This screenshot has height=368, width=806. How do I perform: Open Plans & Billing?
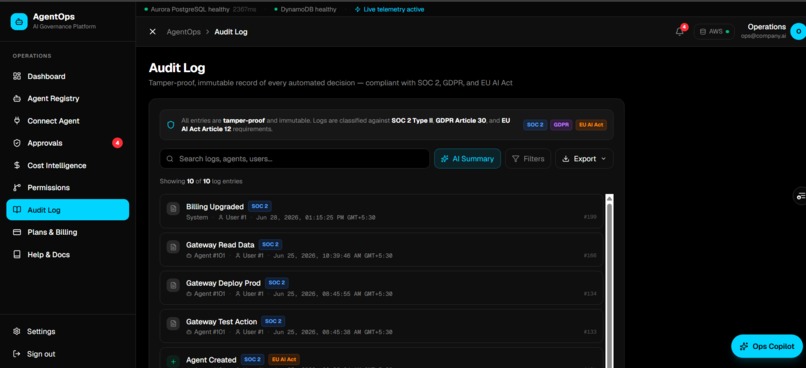click(68, 232)
